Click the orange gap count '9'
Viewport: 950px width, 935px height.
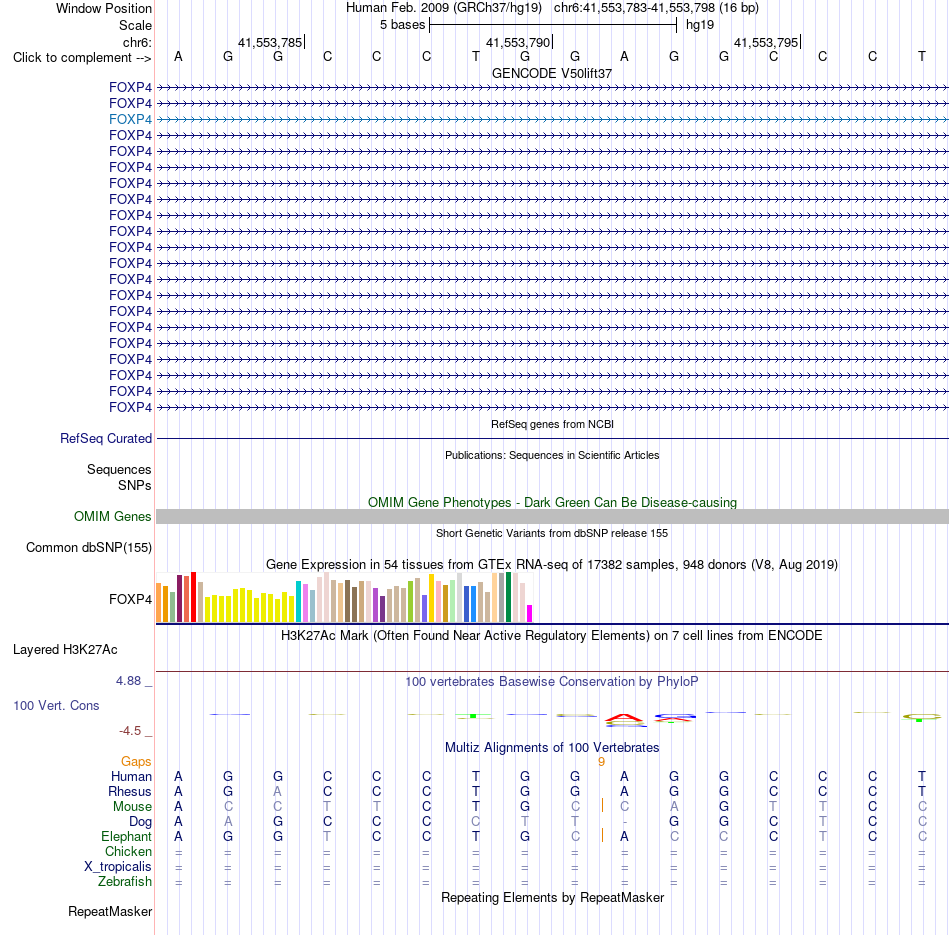(x=602, y=762)
